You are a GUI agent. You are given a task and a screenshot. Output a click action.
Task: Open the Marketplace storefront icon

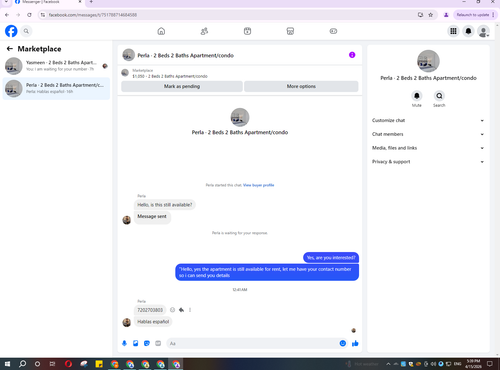[290, 31]
